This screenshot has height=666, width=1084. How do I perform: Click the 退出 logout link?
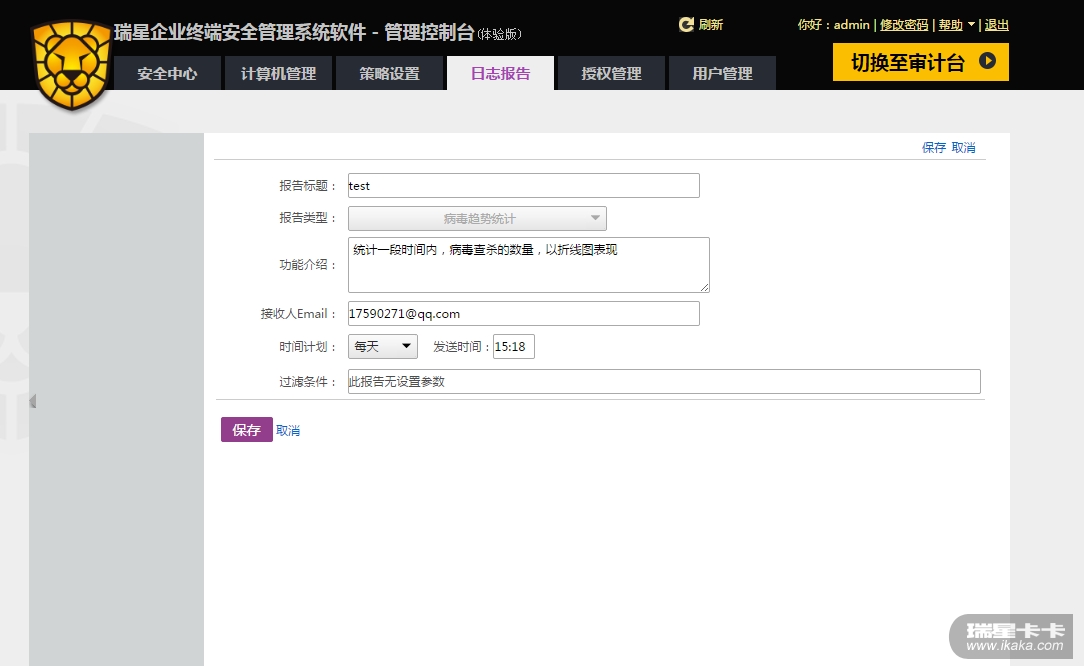pos(997,25)
